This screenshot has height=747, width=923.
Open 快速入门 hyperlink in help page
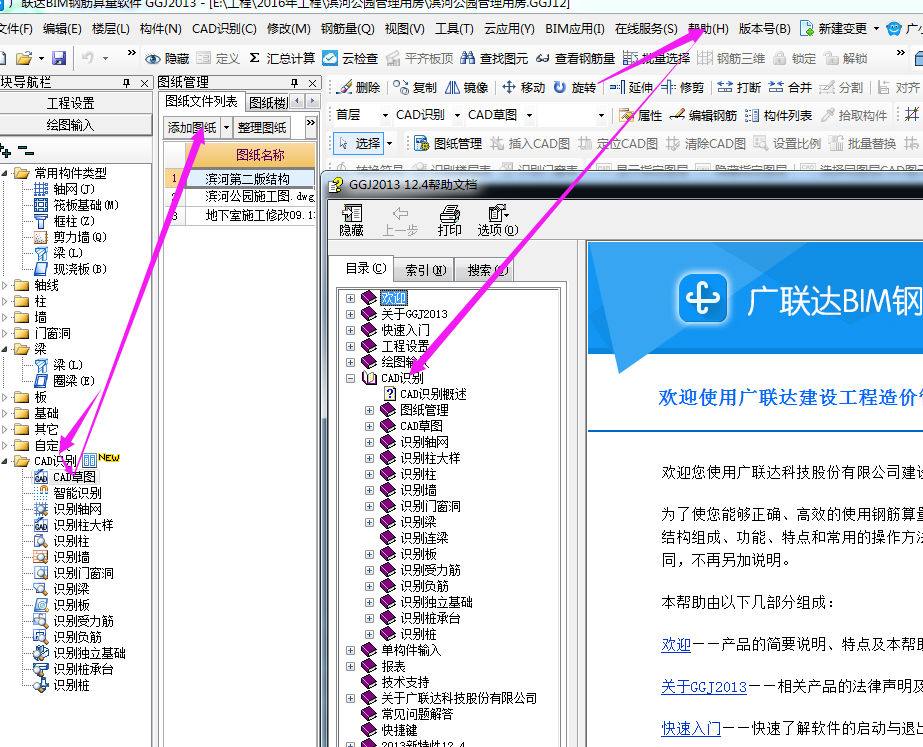point(691,729)
